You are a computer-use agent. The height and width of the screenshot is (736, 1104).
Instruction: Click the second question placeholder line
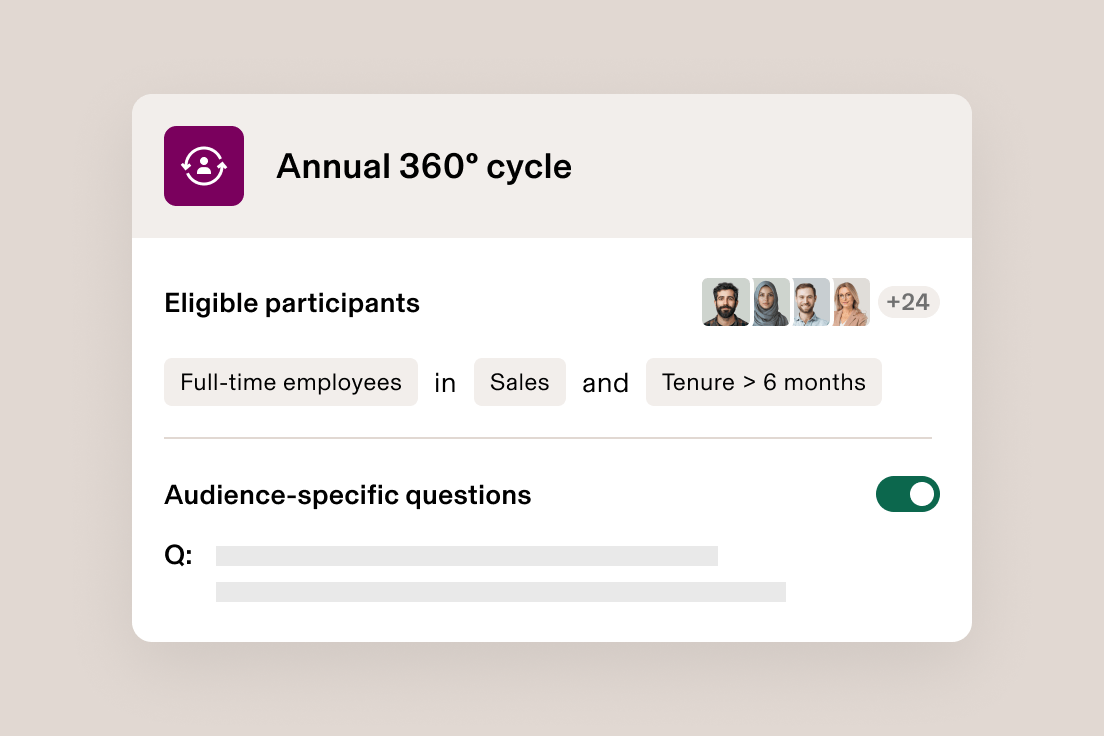pos(501,591)
